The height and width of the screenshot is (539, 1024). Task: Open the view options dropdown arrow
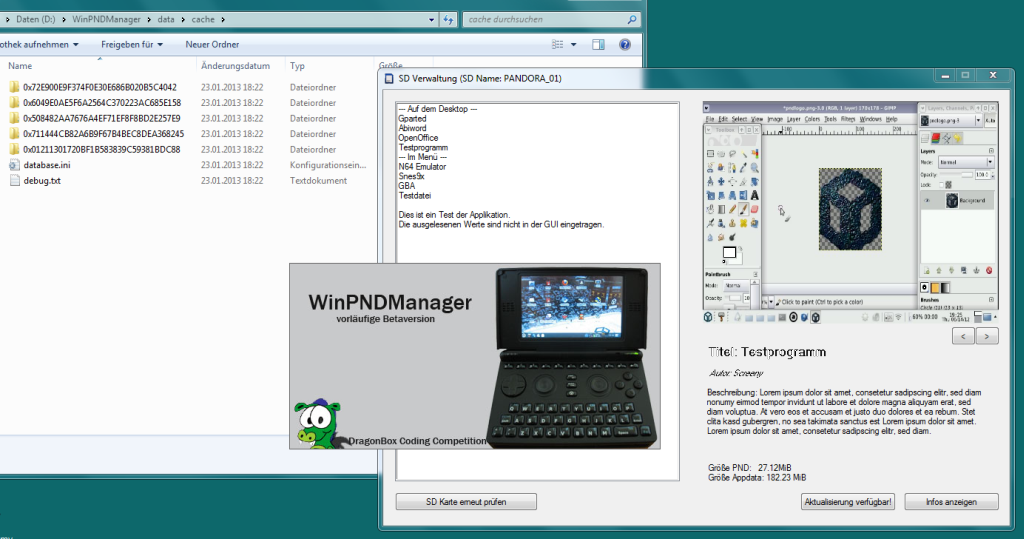(575, 45)
